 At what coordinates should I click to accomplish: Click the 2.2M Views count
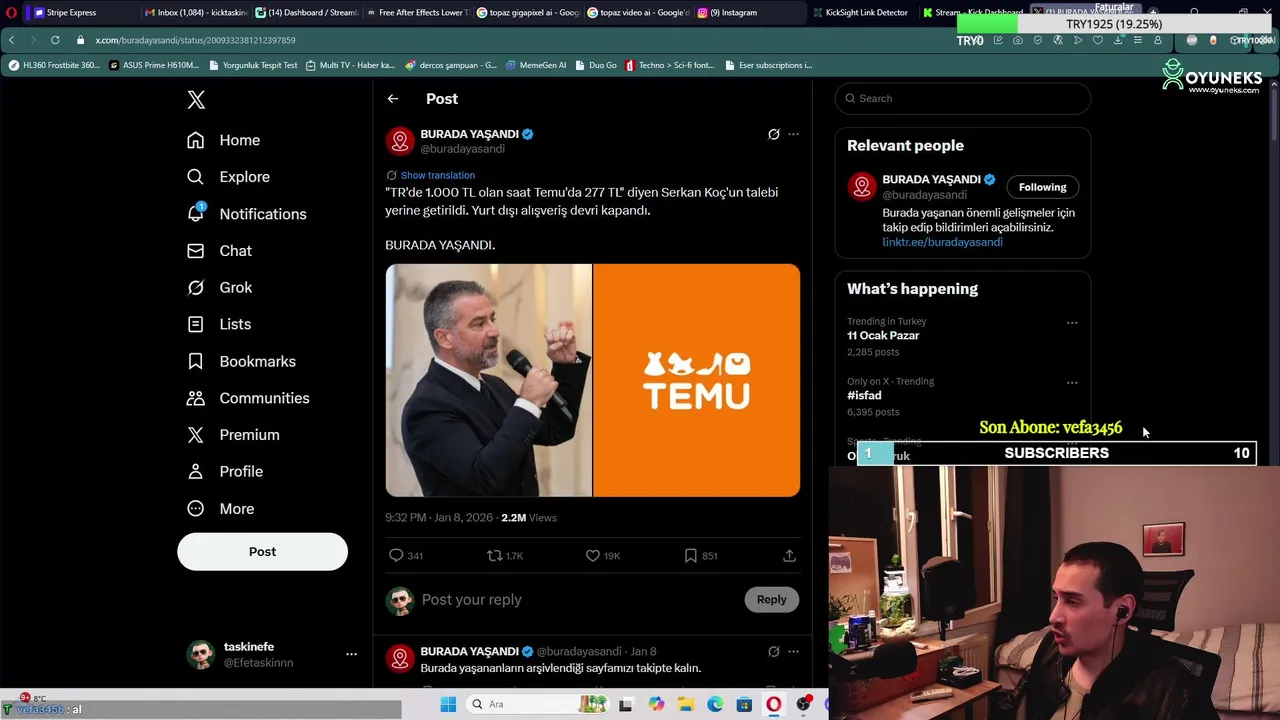point(529,518)
